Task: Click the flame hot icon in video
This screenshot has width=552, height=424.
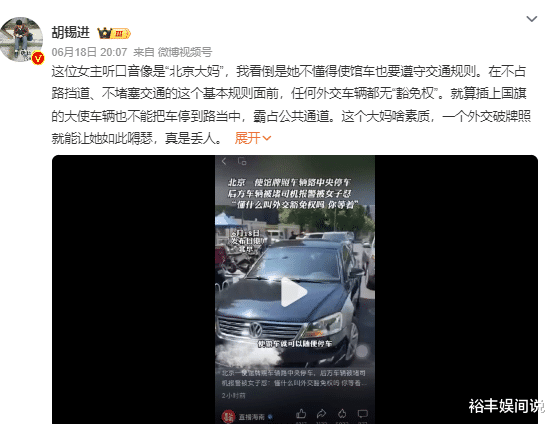Action: pos(341,413)
